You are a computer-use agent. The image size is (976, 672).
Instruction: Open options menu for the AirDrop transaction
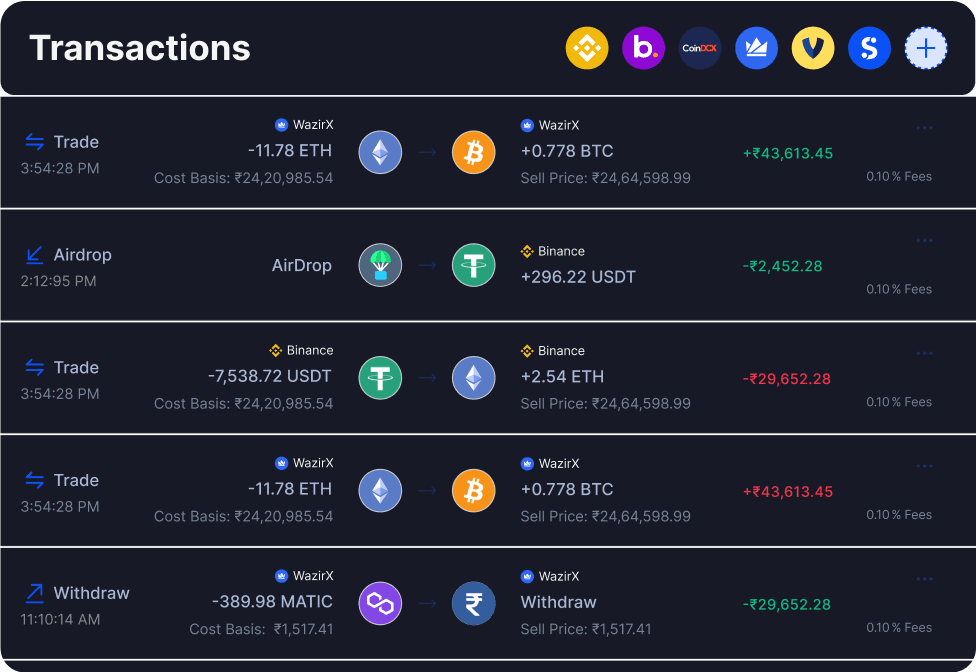(x=923, y=239)
